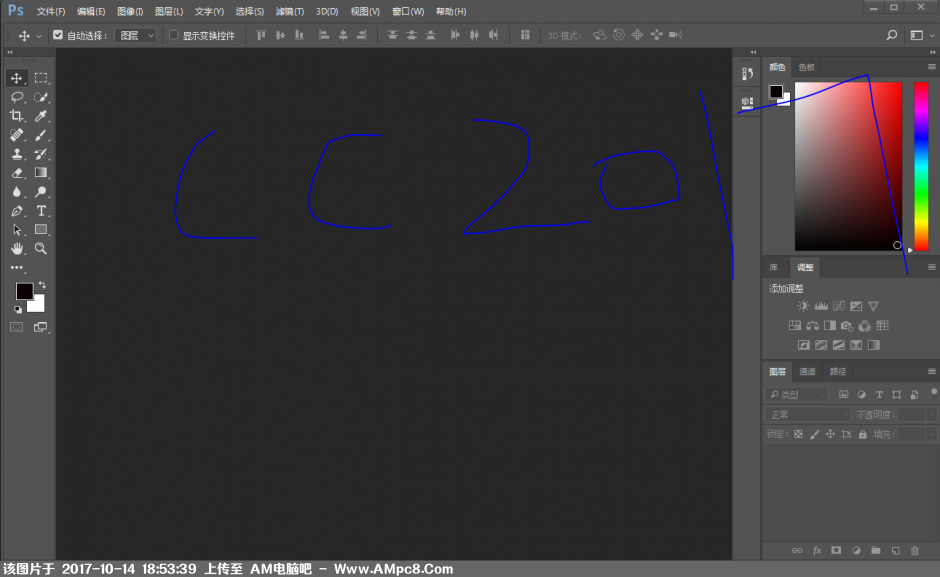The height and width of the screenshot is (577, 940).
Task: Toggle the lock all layer padlock icon
Action: (863, 434)
